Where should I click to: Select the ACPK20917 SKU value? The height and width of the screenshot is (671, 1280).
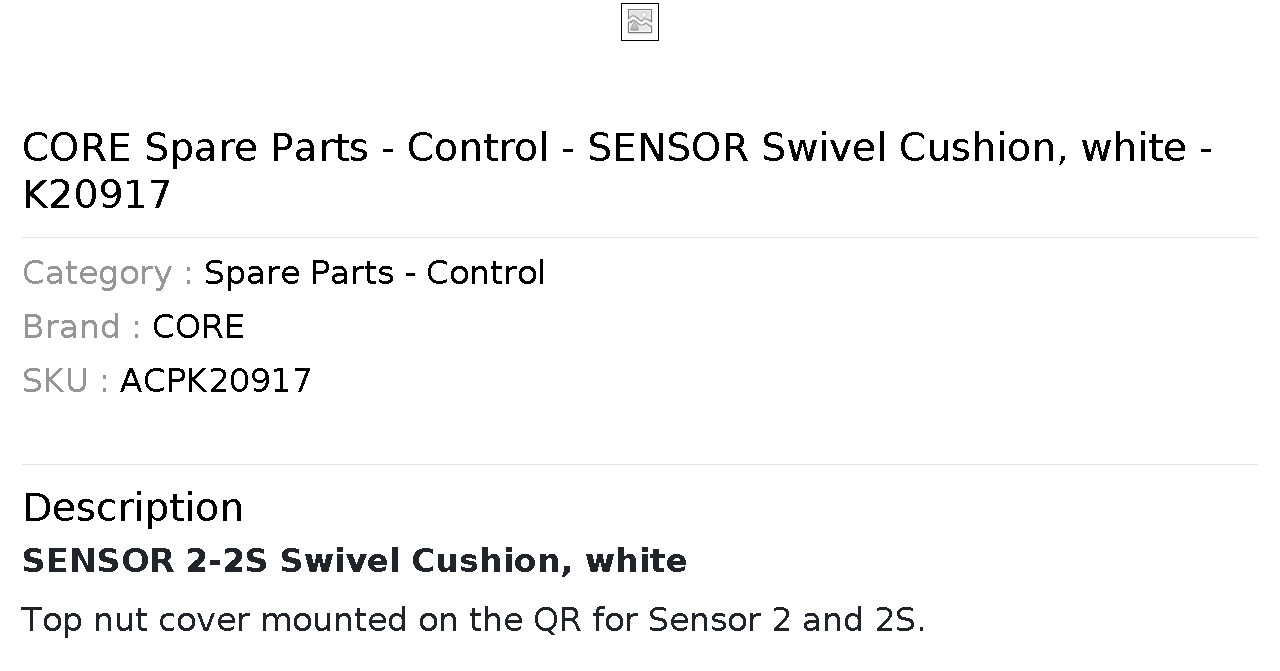click(216, 381)
